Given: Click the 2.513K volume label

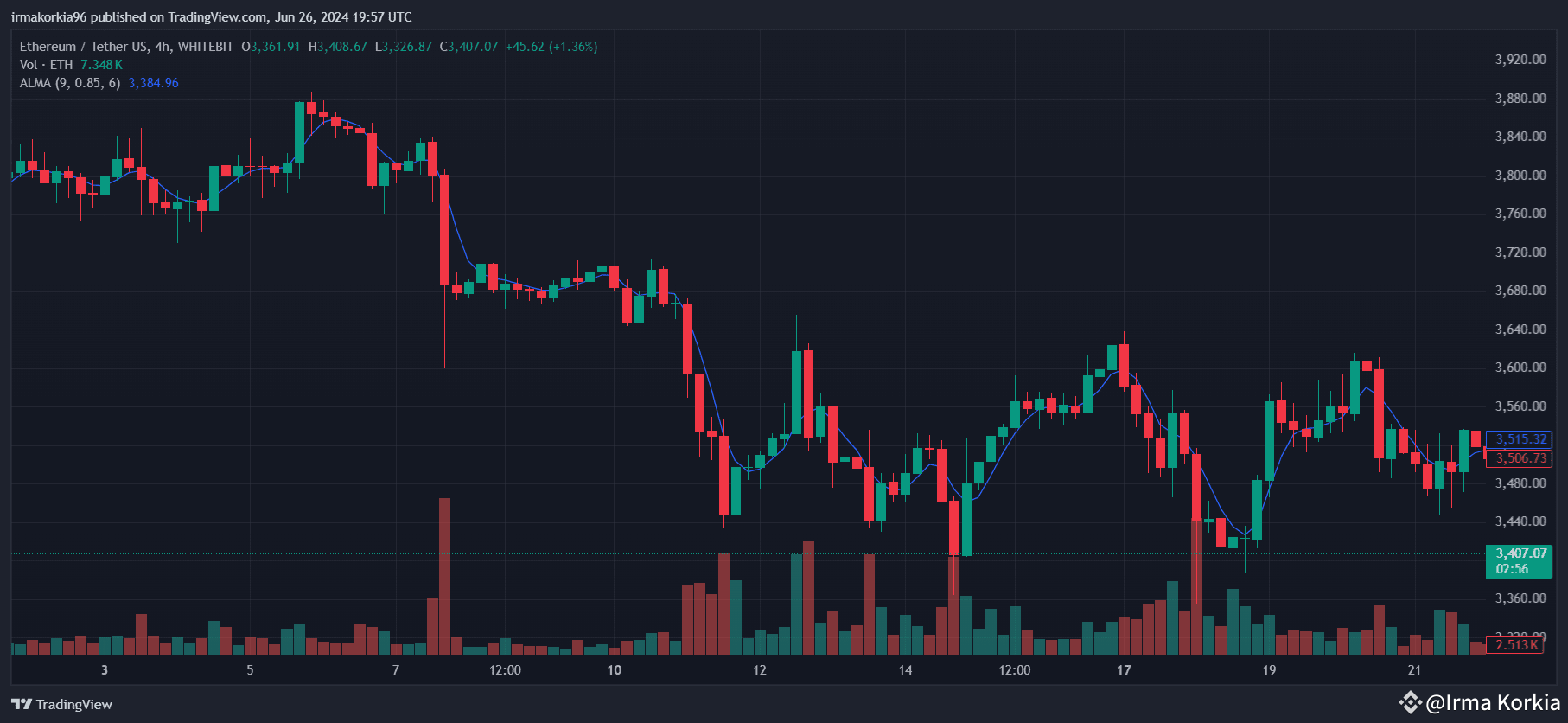Looking at the screenshot, I should tap(1516, 645).
